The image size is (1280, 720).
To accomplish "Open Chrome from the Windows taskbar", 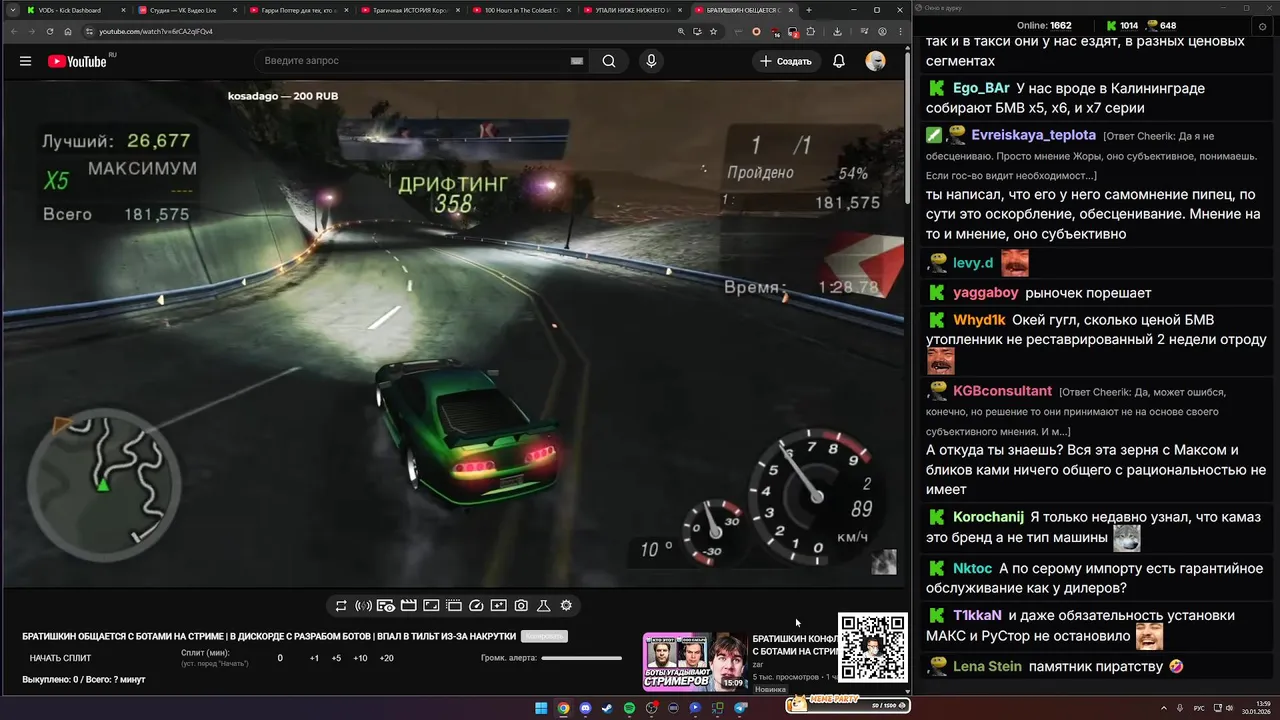I will coord(563,708).
